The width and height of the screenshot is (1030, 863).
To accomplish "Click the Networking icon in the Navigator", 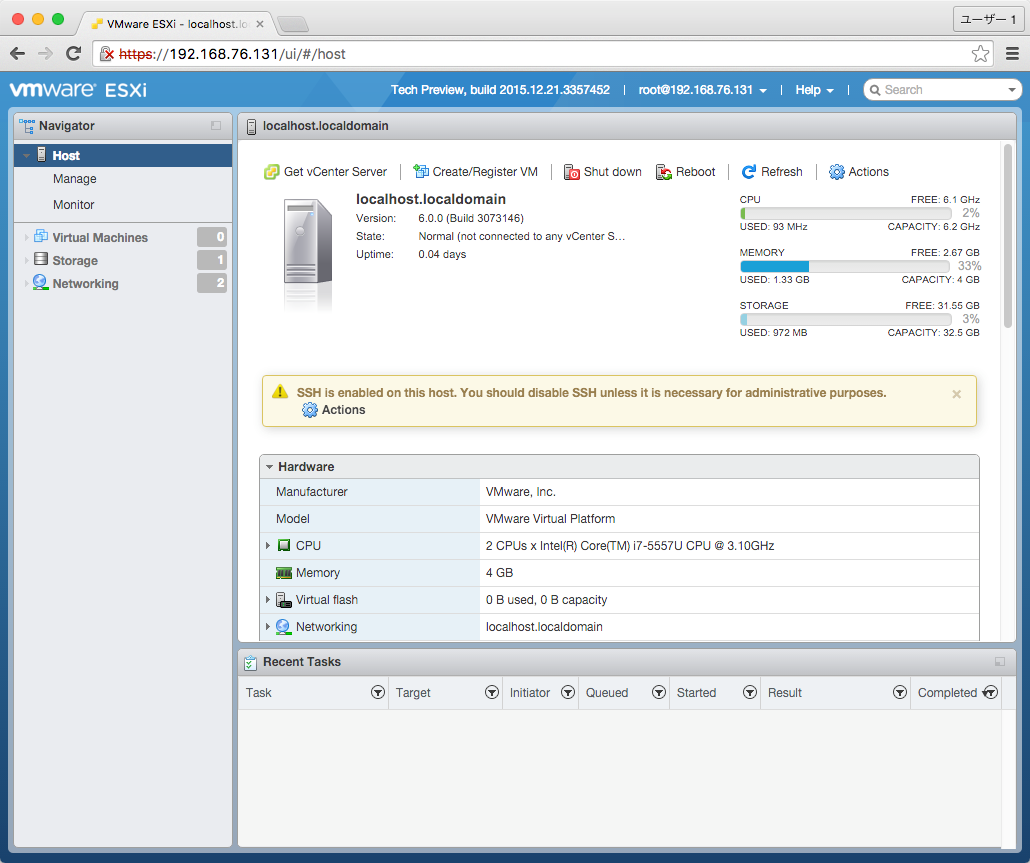I will (42, 283).
